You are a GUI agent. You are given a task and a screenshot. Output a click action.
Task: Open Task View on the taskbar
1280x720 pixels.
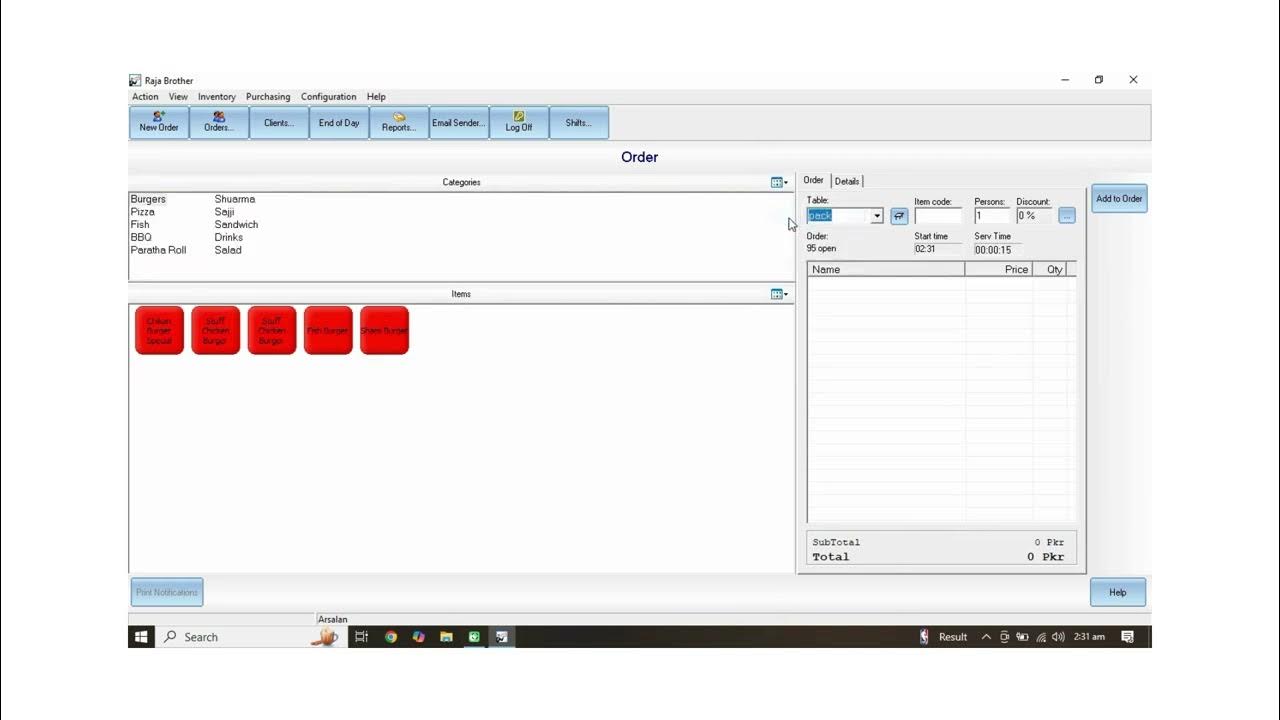coord(362,637)
